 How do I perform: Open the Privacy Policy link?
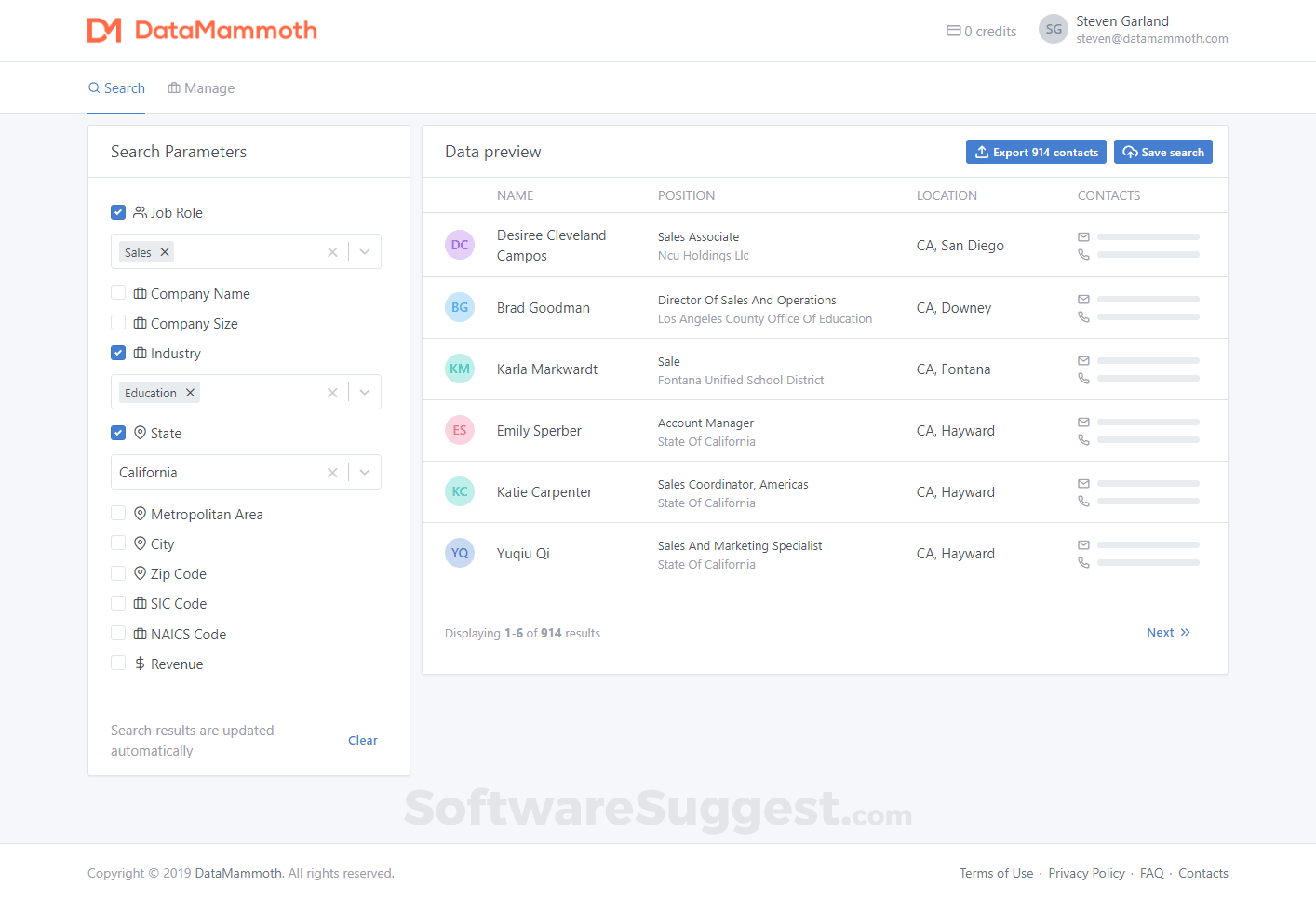(1086, 873)
